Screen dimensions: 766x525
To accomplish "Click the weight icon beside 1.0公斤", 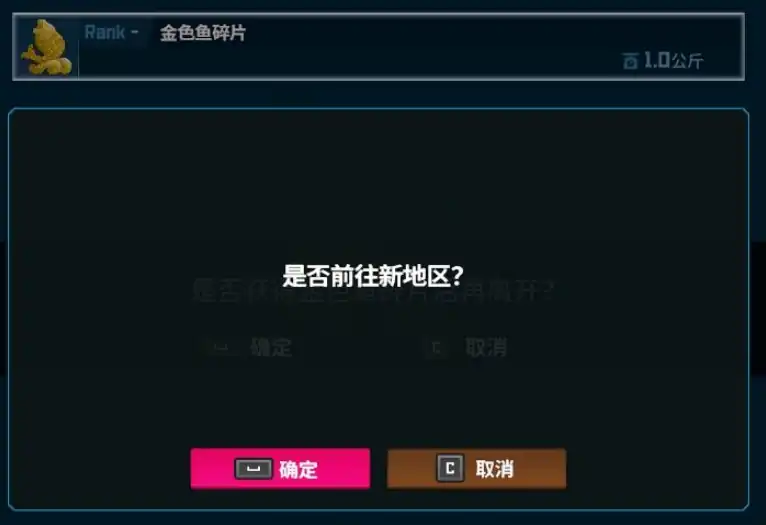I will (630, 61).
